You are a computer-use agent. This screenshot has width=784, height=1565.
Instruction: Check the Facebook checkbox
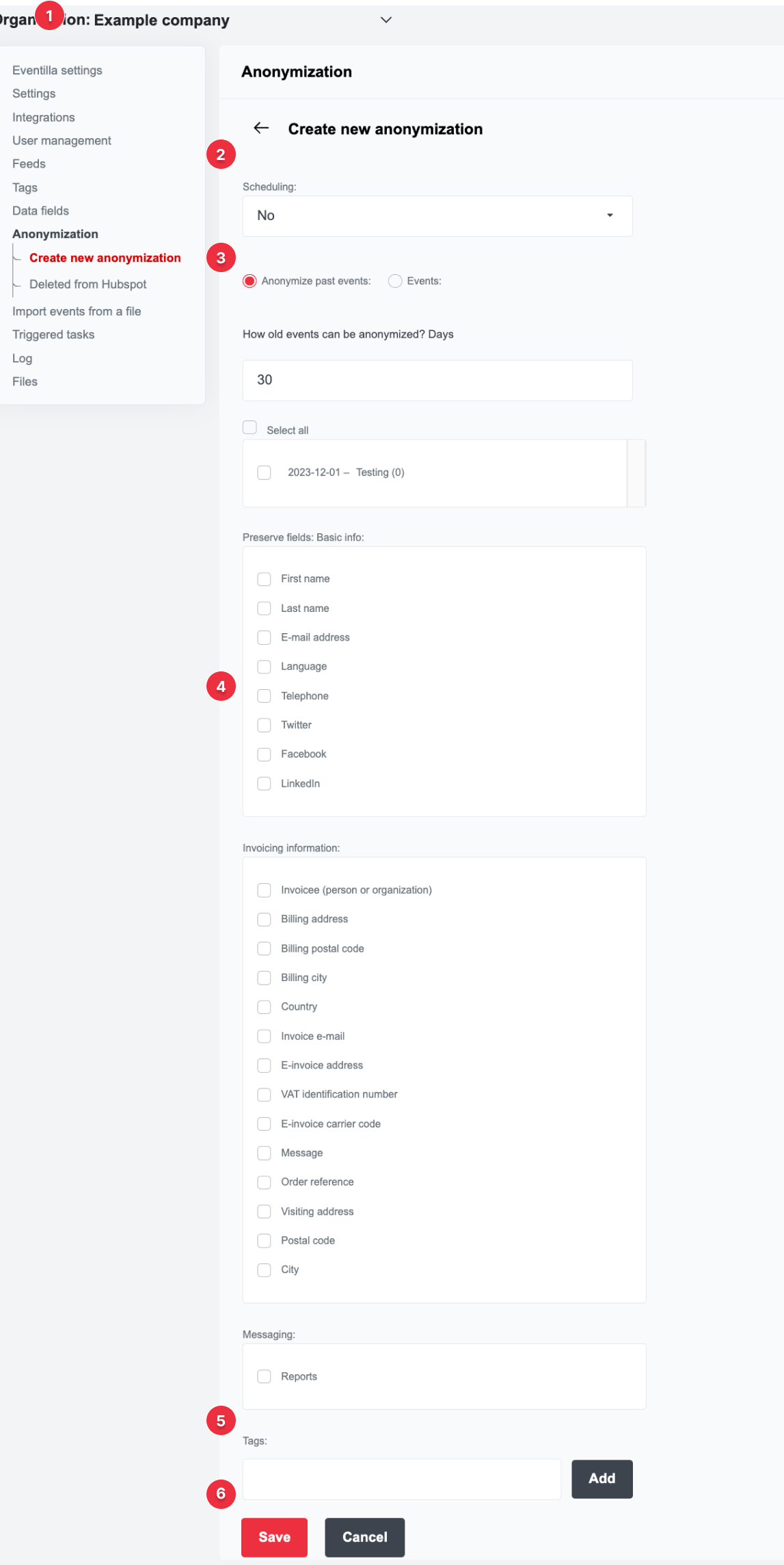click(x=265, y=754)
